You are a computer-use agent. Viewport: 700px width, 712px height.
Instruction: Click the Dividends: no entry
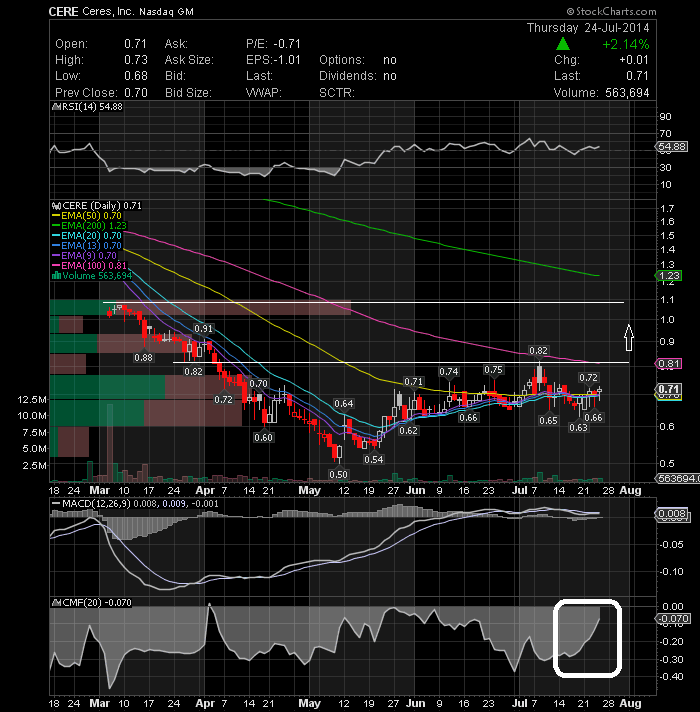[358, 76]
